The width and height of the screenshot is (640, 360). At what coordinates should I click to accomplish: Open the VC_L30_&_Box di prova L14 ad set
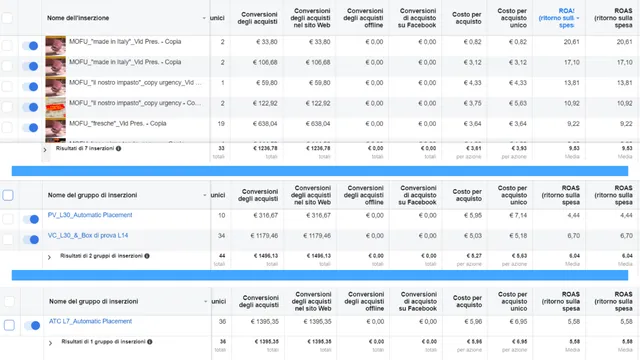point(88,235)
